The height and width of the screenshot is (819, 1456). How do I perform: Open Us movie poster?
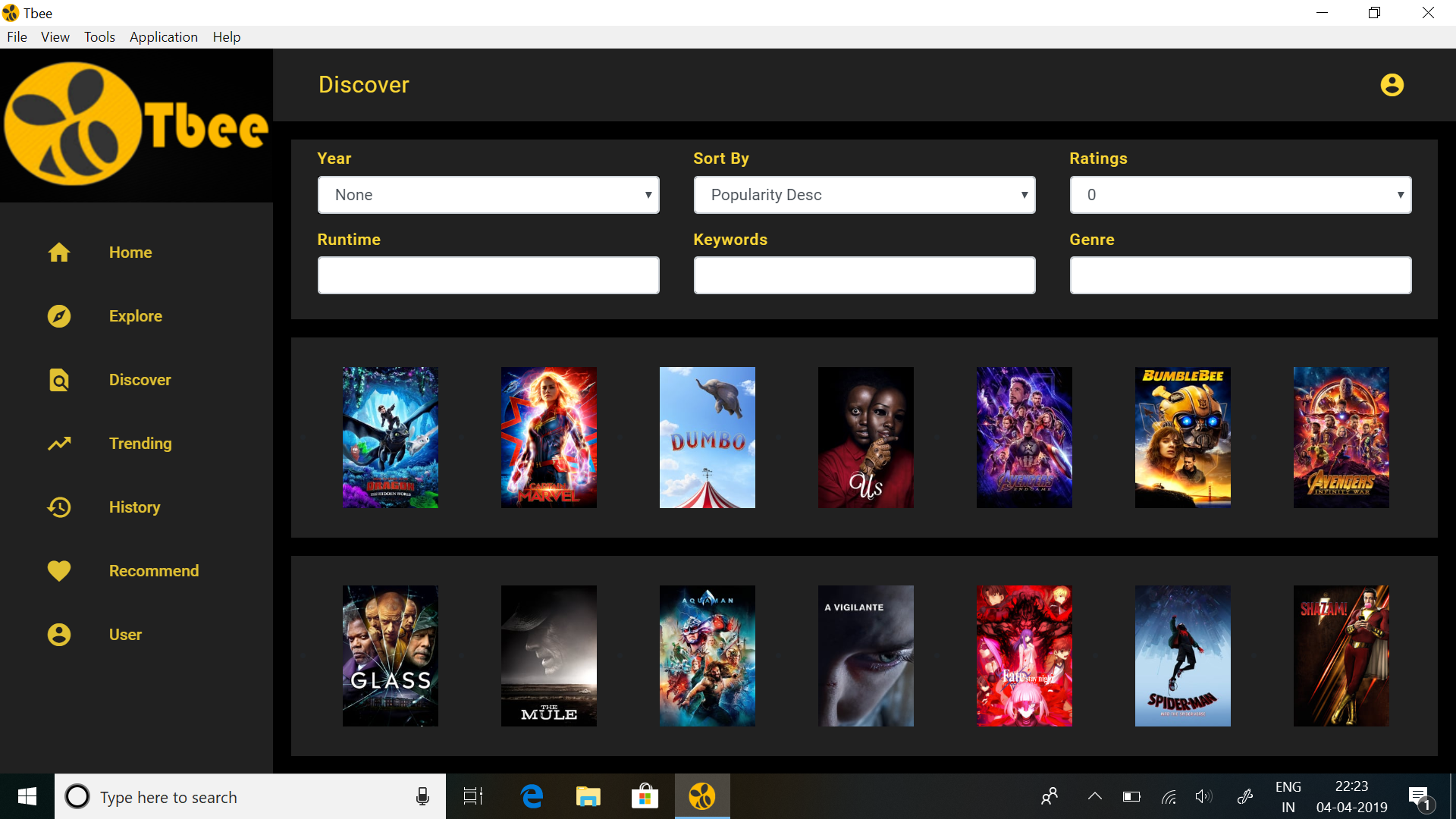click(865, 438)
